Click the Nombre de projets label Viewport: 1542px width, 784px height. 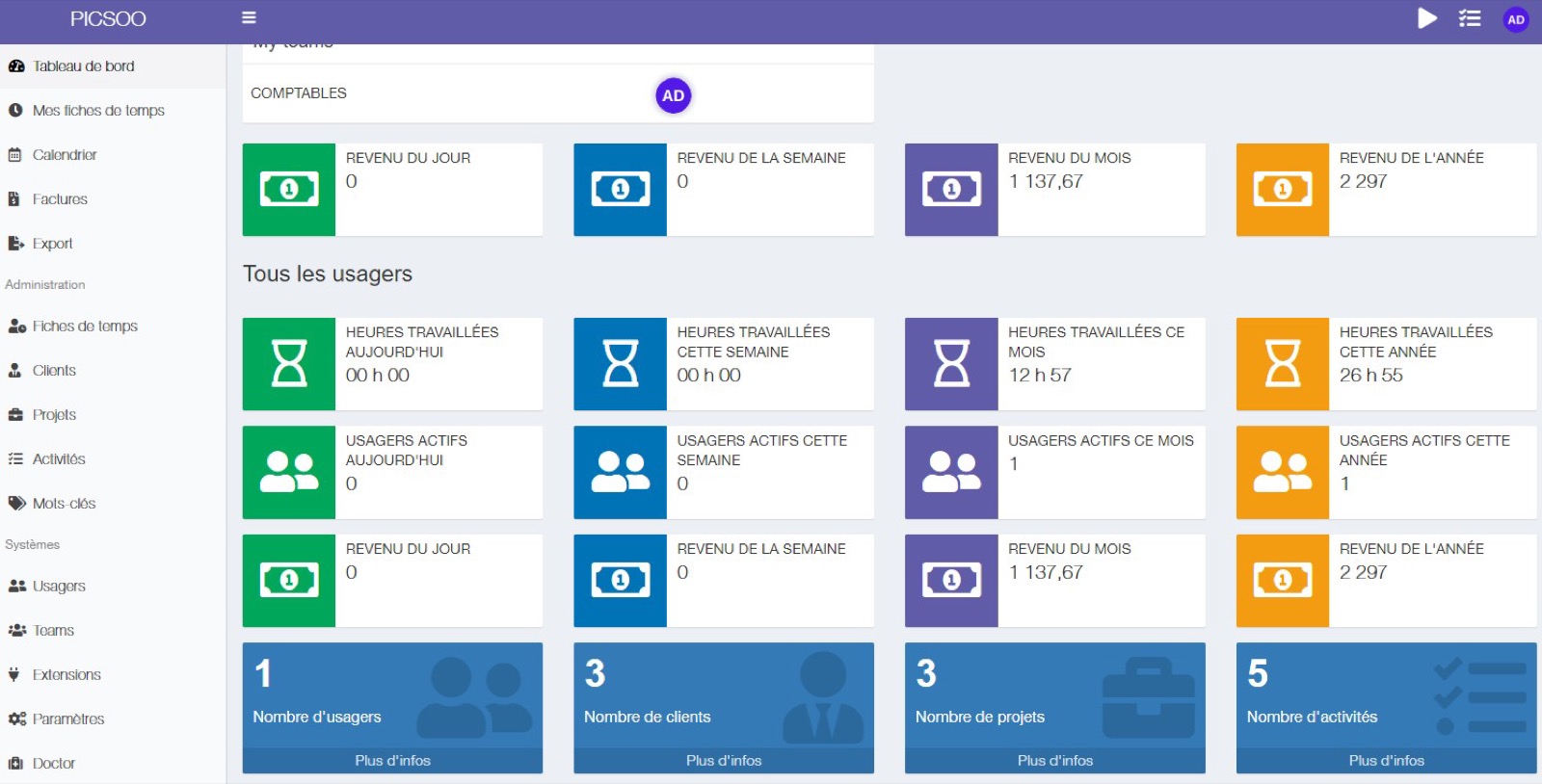point(980,718)
